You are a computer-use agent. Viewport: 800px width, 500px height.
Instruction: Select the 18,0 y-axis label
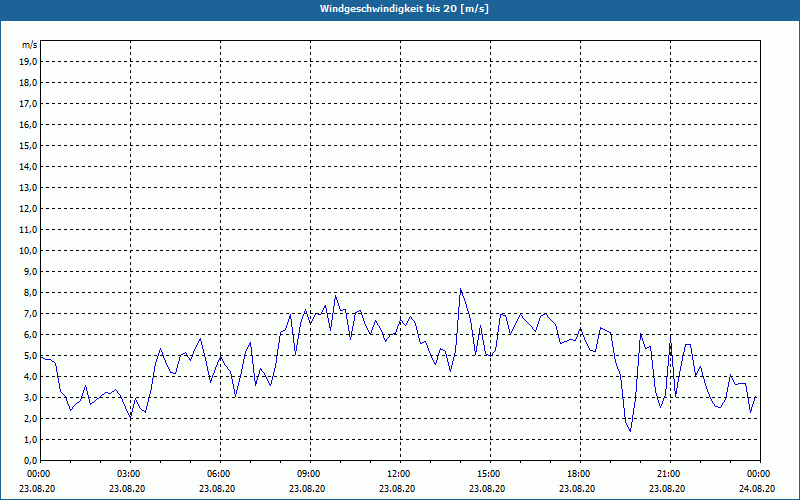click(x=29, y=83)
